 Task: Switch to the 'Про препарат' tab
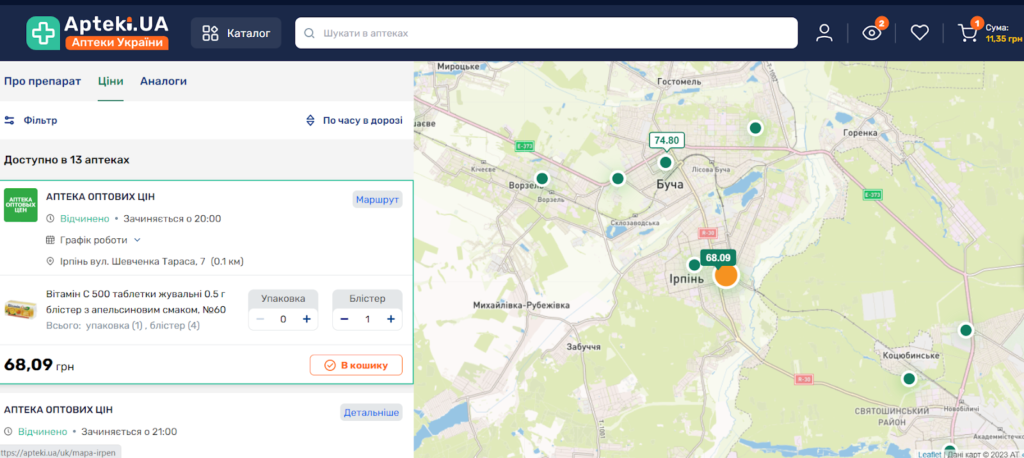click(x=42, y=81)
